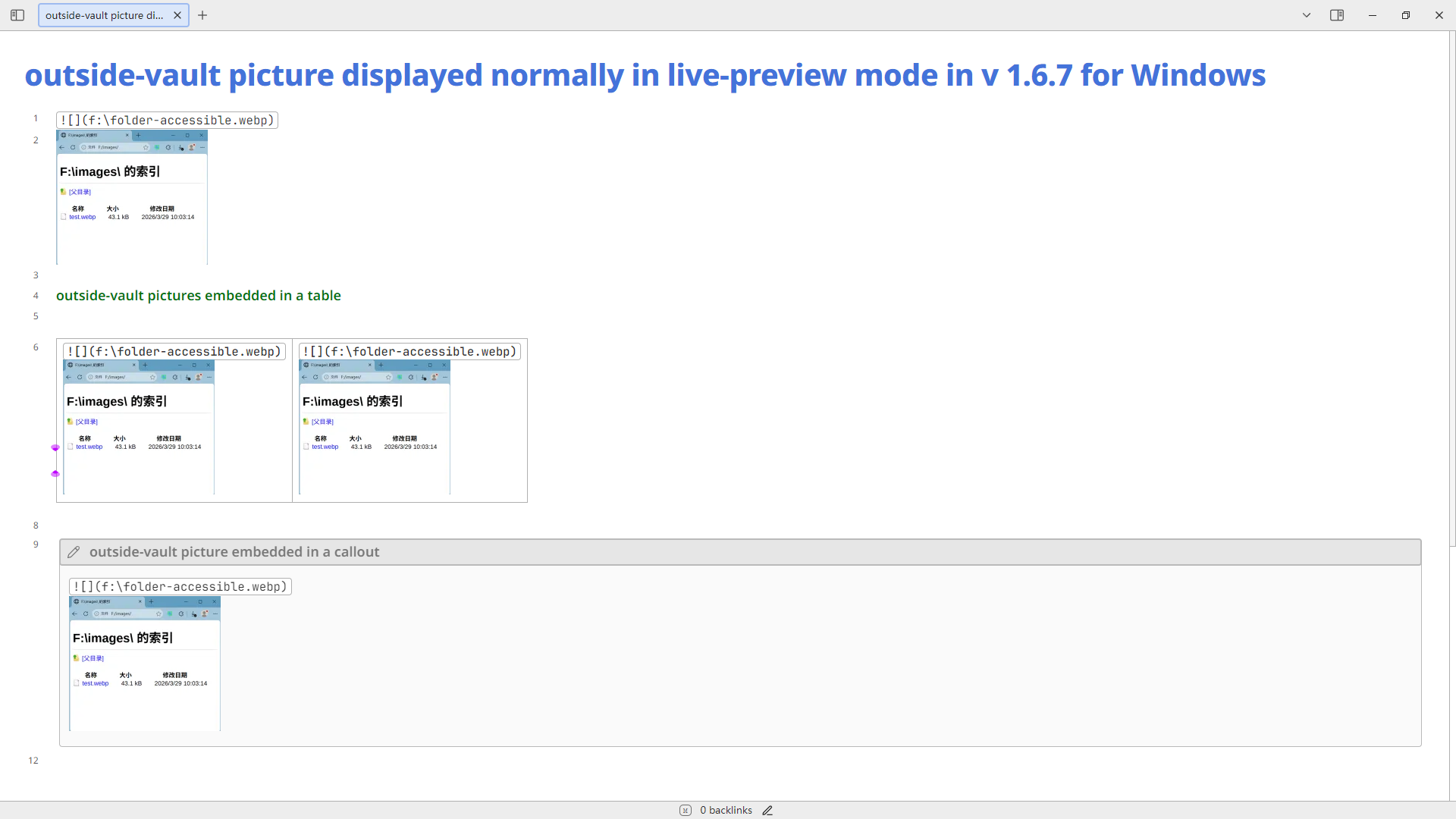
Task: Click the blue note title heading
Action: click(x=645, y=75)
